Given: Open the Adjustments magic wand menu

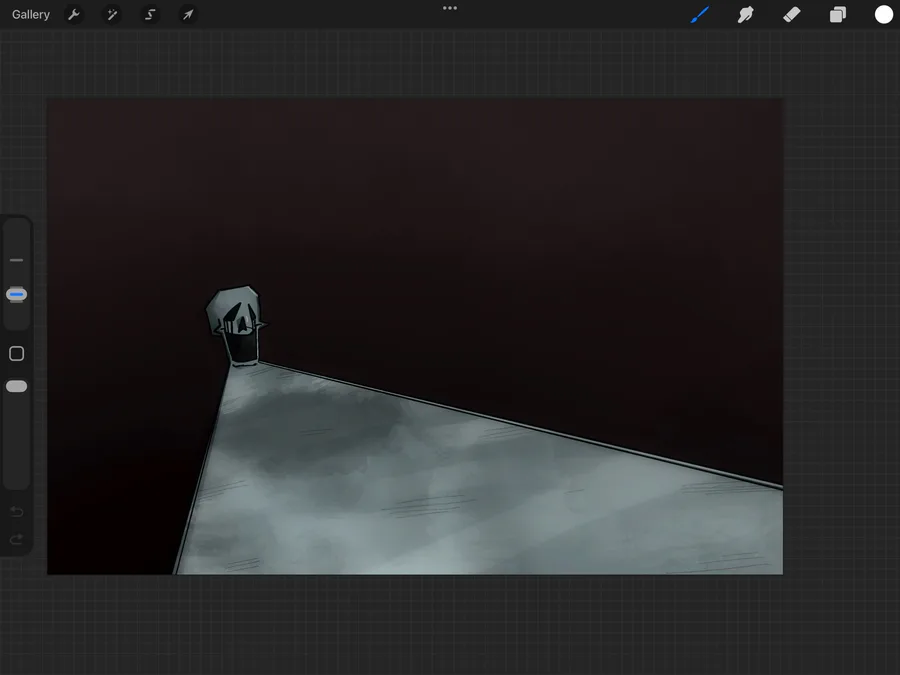Looking at the screenshot, I should pyautogui.click(x=112, y=14).
